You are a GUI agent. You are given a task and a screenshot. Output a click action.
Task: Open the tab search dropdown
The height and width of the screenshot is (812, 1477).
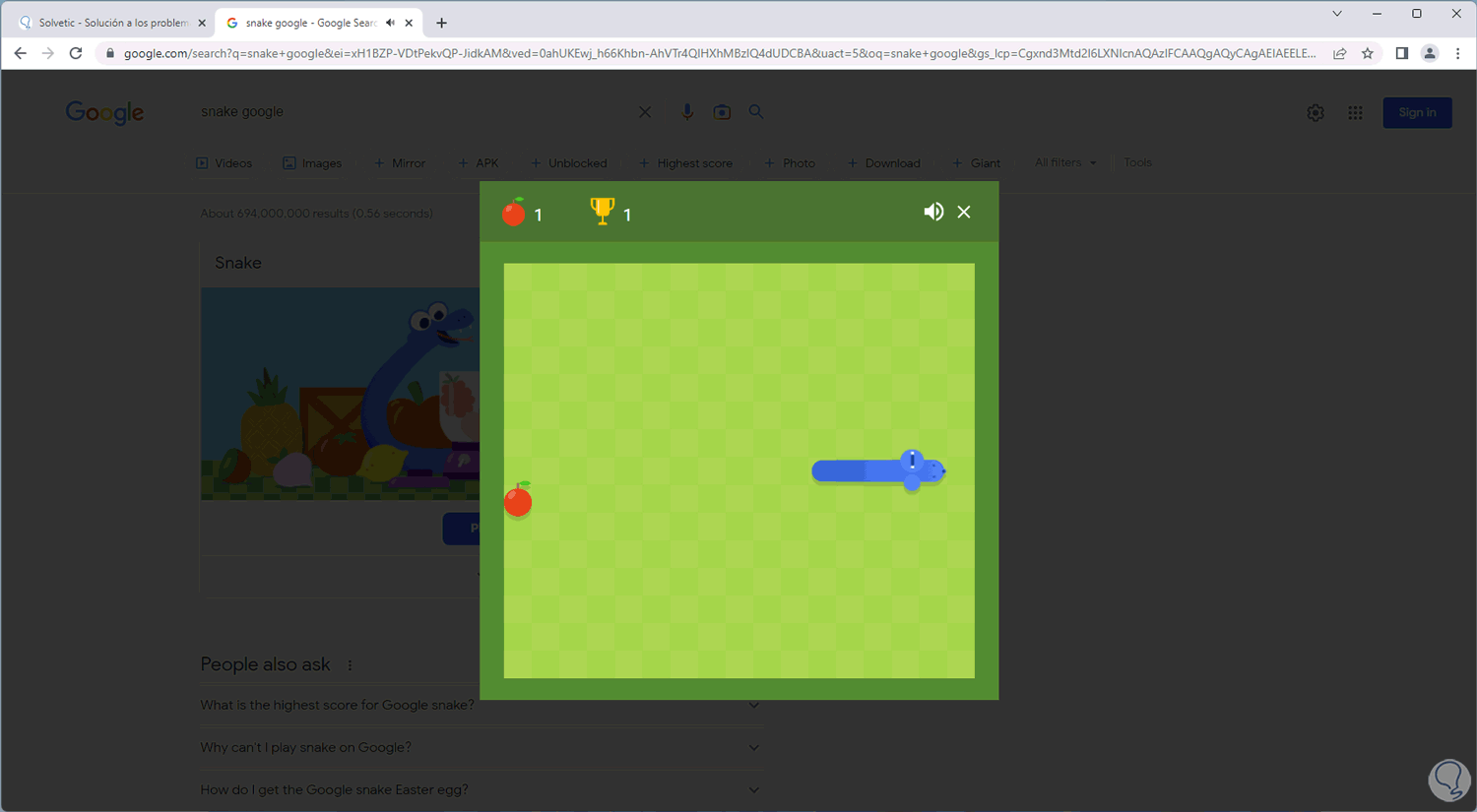(1337, 14)
